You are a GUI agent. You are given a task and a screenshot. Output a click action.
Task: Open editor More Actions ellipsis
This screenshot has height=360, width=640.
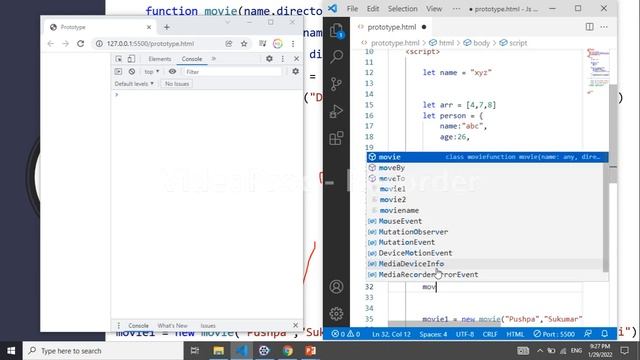(x=604, y=27)
